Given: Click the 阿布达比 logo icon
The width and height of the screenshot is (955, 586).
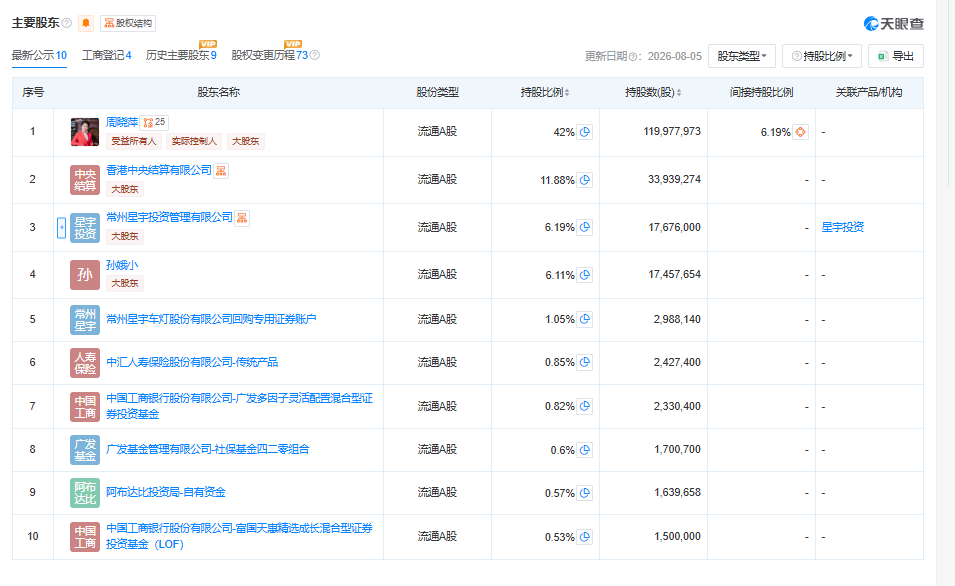Looking at the screenshot, I should [x=85, y=493].
